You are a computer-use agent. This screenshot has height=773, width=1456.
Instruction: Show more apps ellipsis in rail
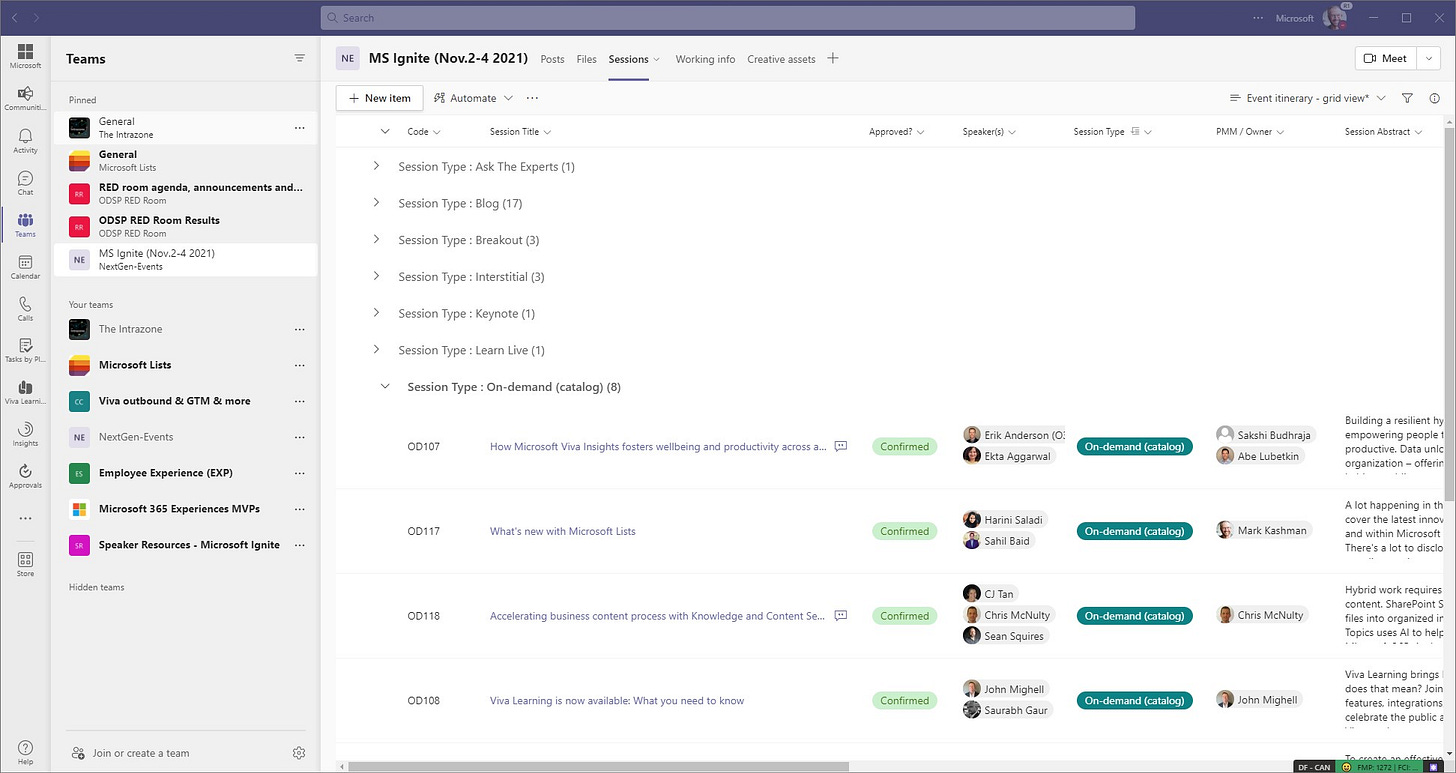point(25,518)
